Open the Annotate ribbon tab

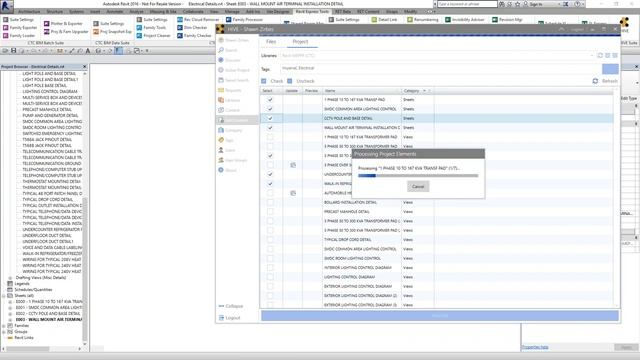pos(115,11)
